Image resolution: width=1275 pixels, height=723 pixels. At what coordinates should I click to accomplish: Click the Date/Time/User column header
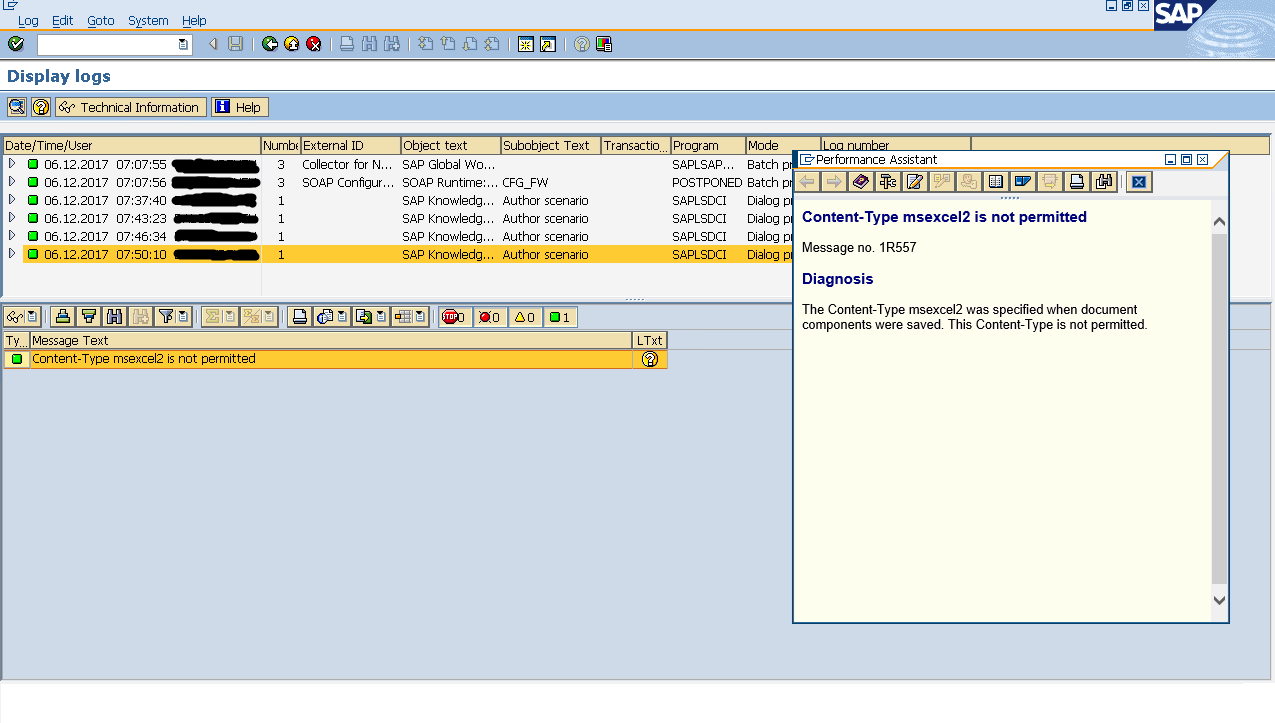tap(132, 146)
